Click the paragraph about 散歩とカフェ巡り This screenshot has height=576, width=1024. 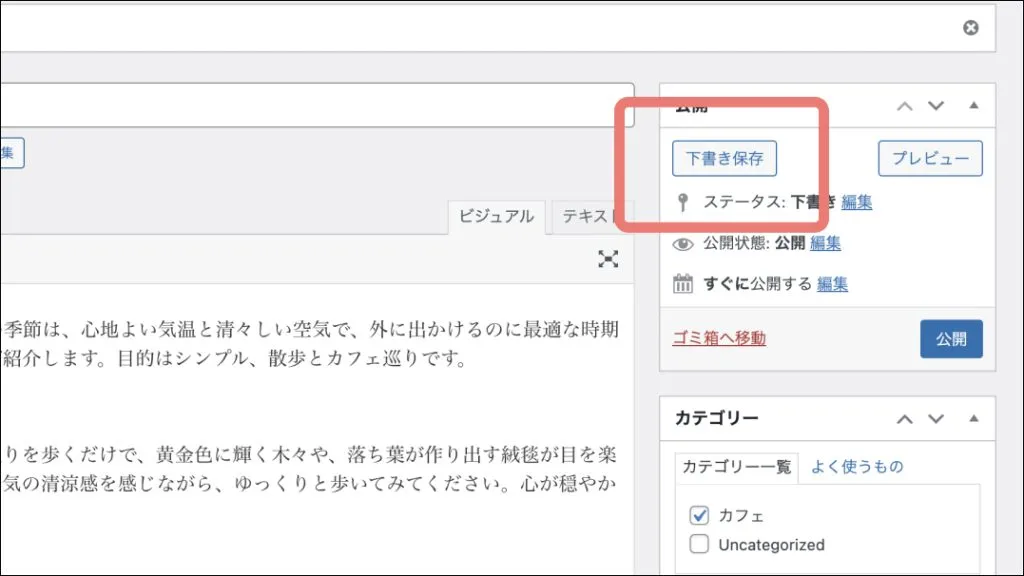pos(310,344)
